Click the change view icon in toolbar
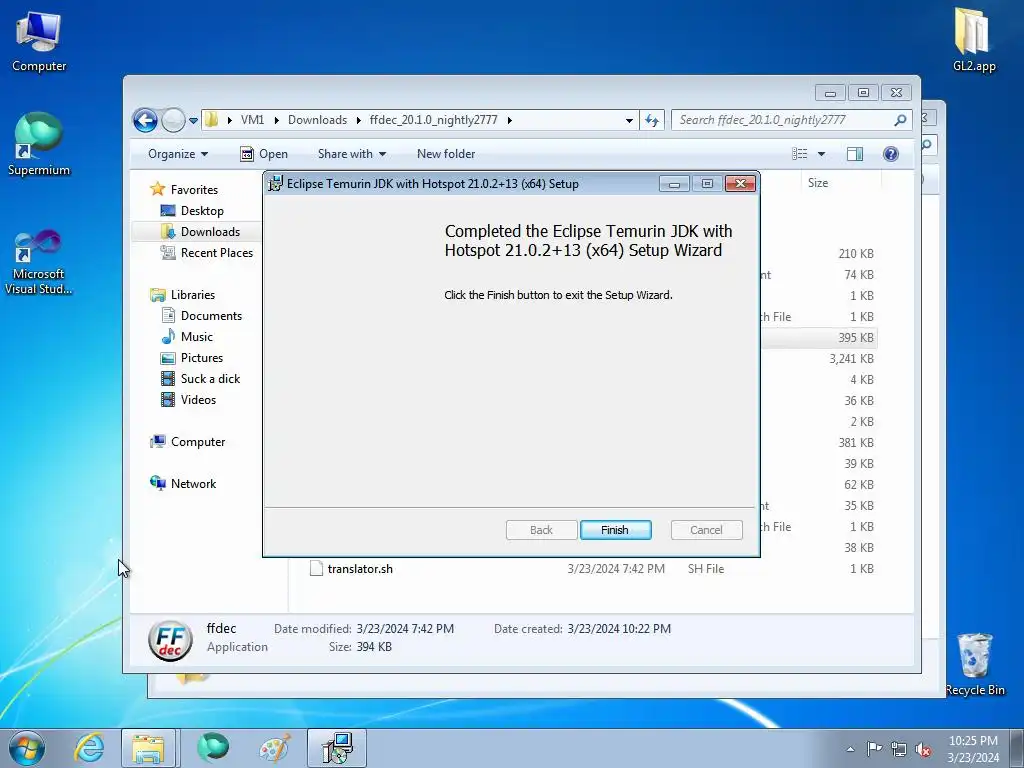The height and width of the screenshot is (768, 1024). (799, 154)
